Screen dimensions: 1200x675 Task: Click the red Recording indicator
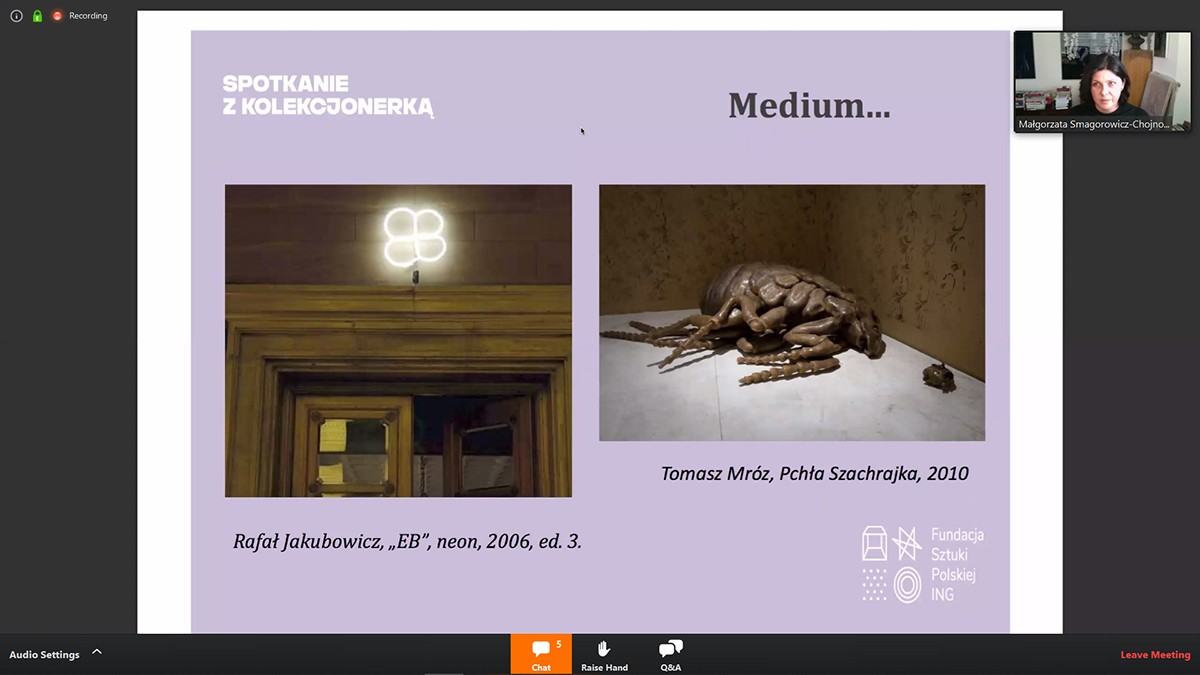tap(57, 16)
